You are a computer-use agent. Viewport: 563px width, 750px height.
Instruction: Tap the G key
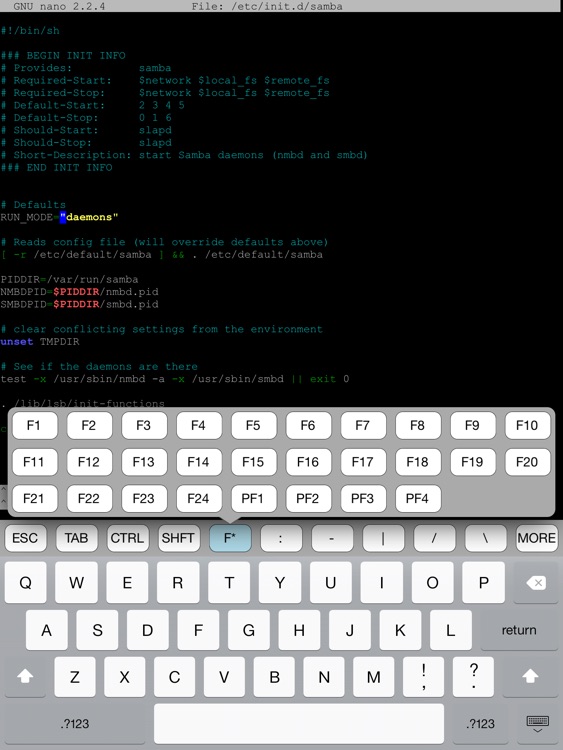(249, 630)
